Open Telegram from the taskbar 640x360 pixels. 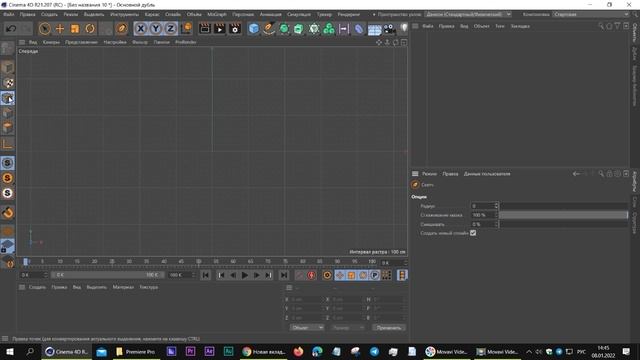point(374,351)
